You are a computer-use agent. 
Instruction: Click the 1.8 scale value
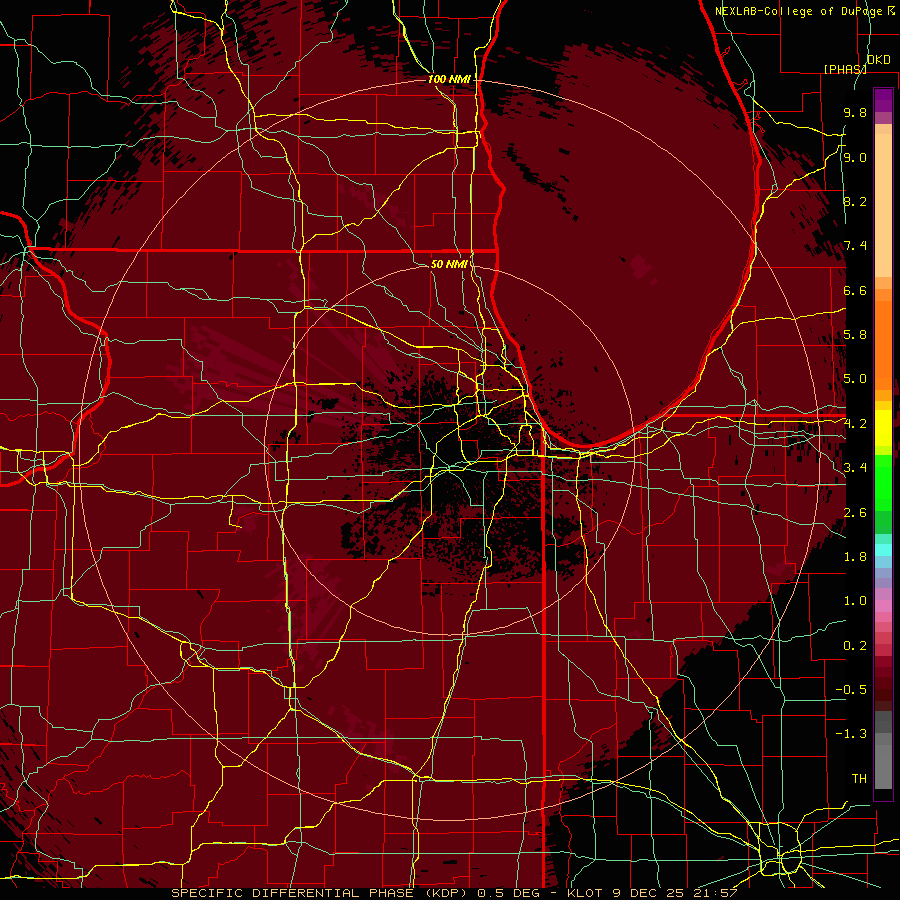pyautogui.click(x=855, y=557)
